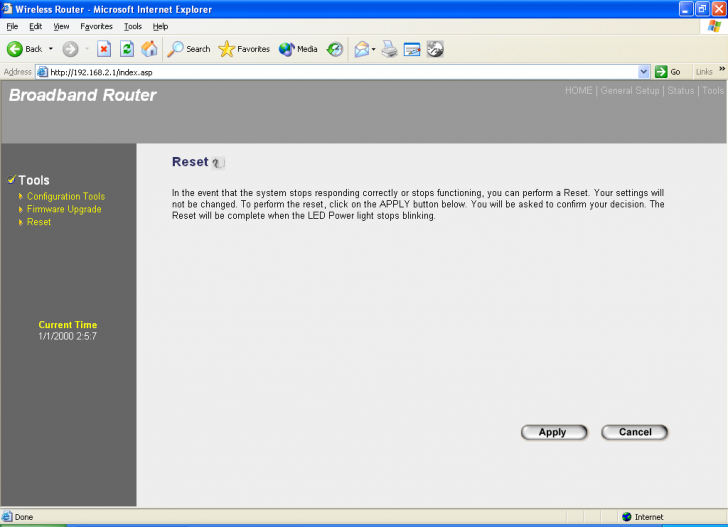This screenshot has height=527, width=728.
Task: Open Firmware Upgrade in sidebar
Action: click(x=64, y=209)
